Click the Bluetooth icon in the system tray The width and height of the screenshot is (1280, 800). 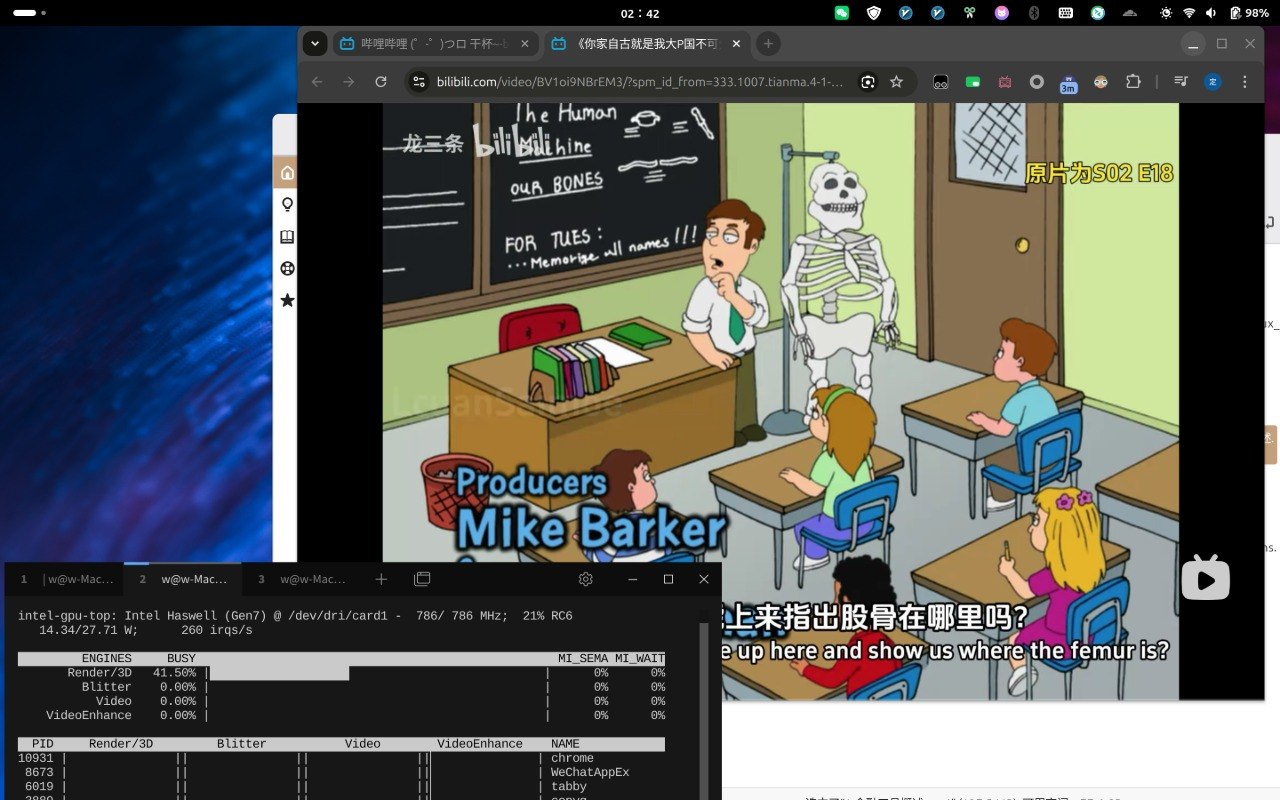[x=1034, y=13]
